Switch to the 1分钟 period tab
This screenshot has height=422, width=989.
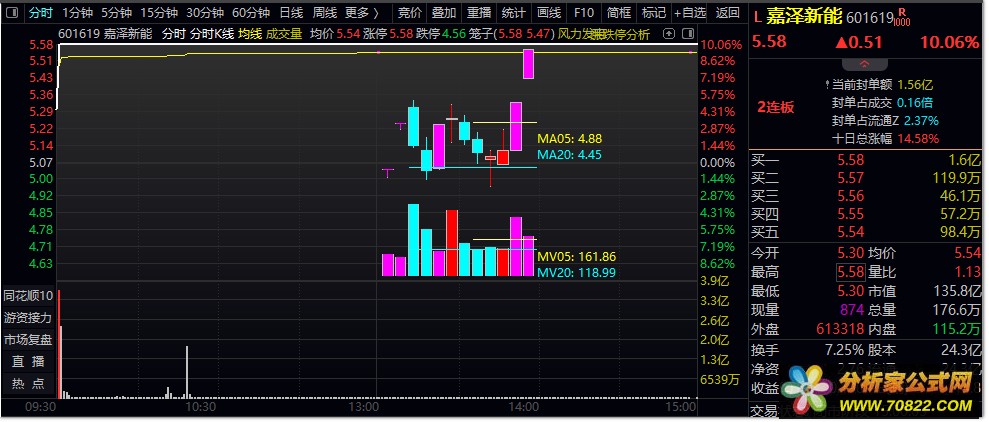point(77,13)
